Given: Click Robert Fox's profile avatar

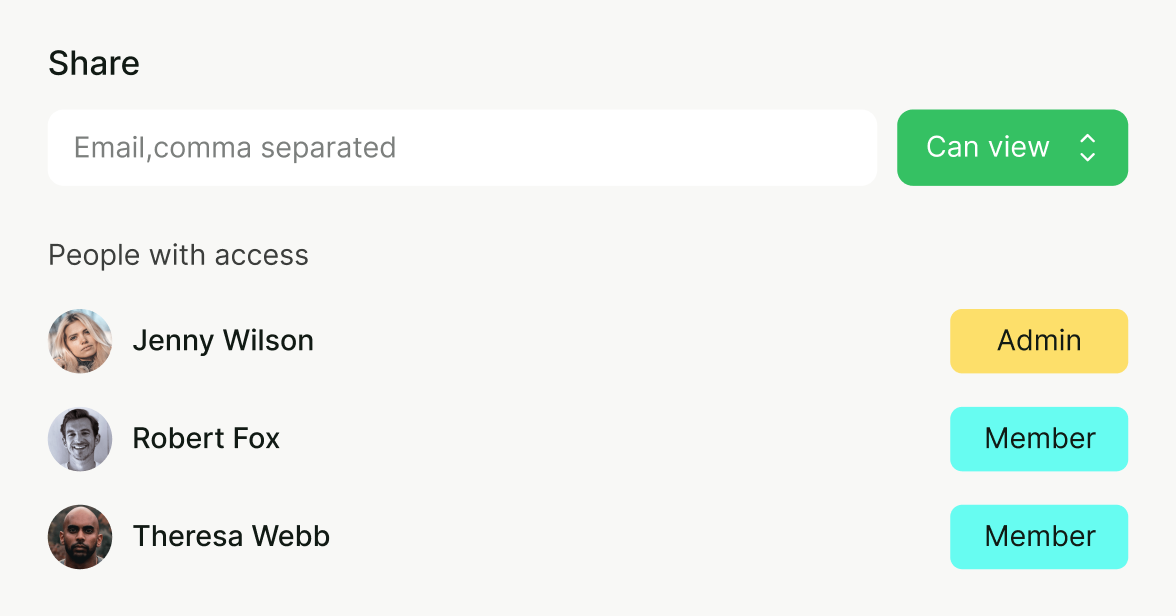Looking at the screenshot, I should pyautogui.click(x=80, y=439).
